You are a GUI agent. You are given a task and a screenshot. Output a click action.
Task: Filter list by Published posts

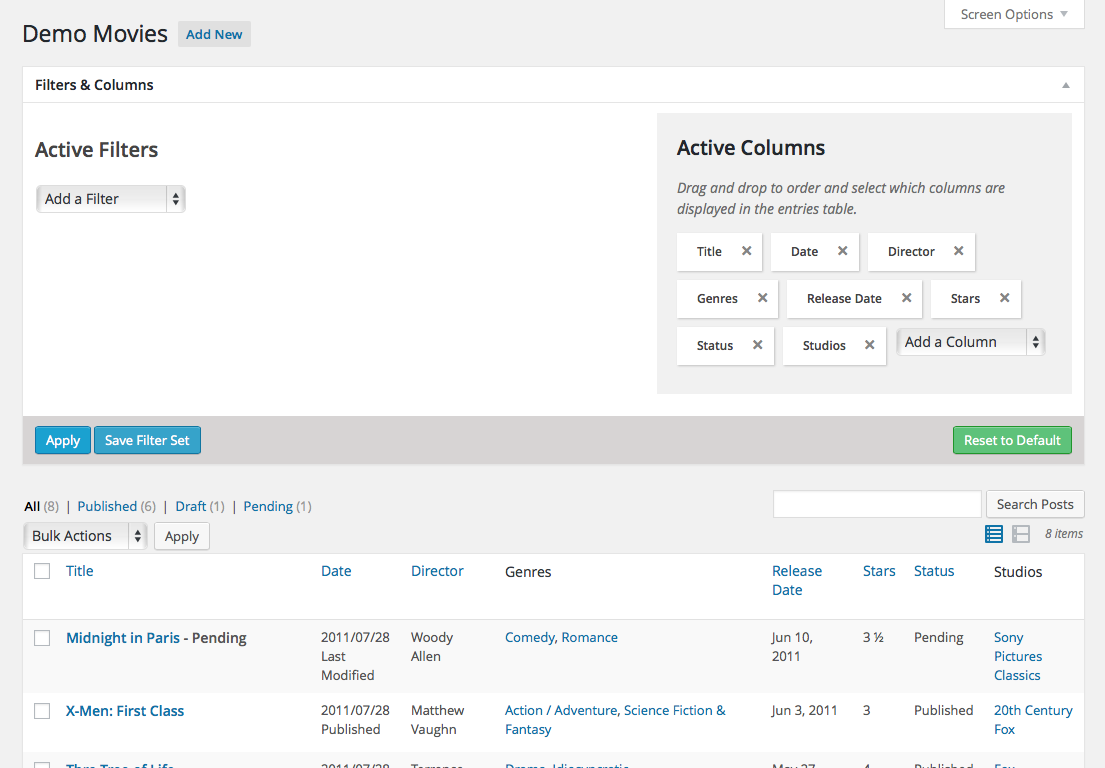pyautogui.click(x=107, y=506)
